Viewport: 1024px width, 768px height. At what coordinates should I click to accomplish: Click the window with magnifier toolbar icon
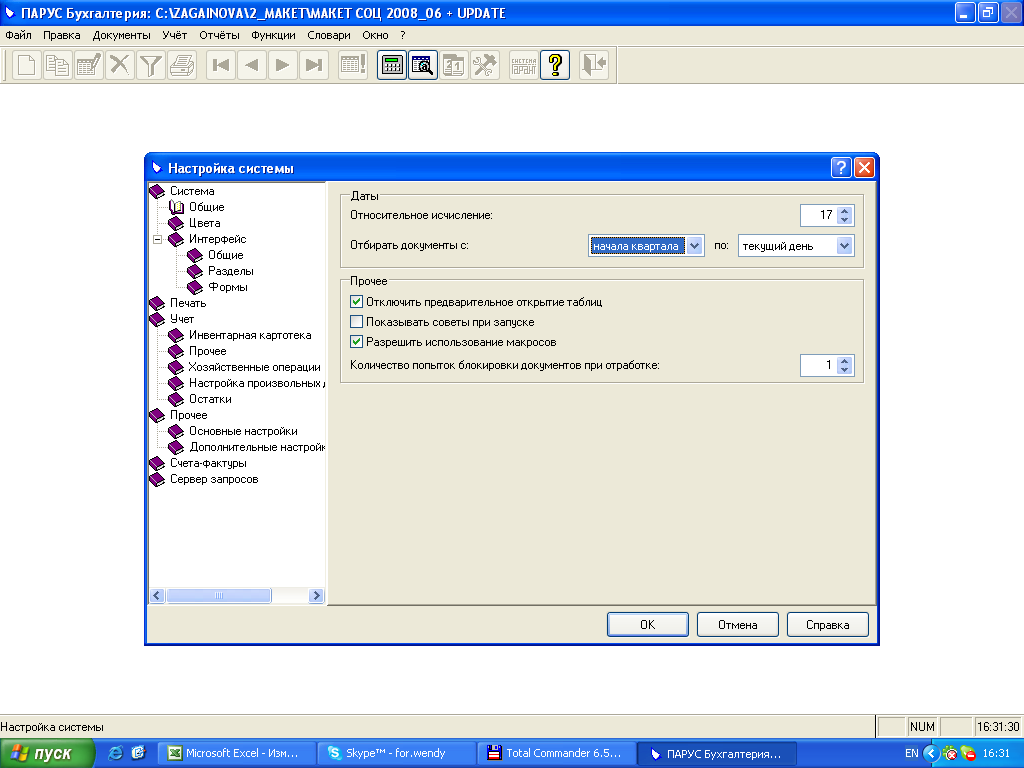[423, 65]
